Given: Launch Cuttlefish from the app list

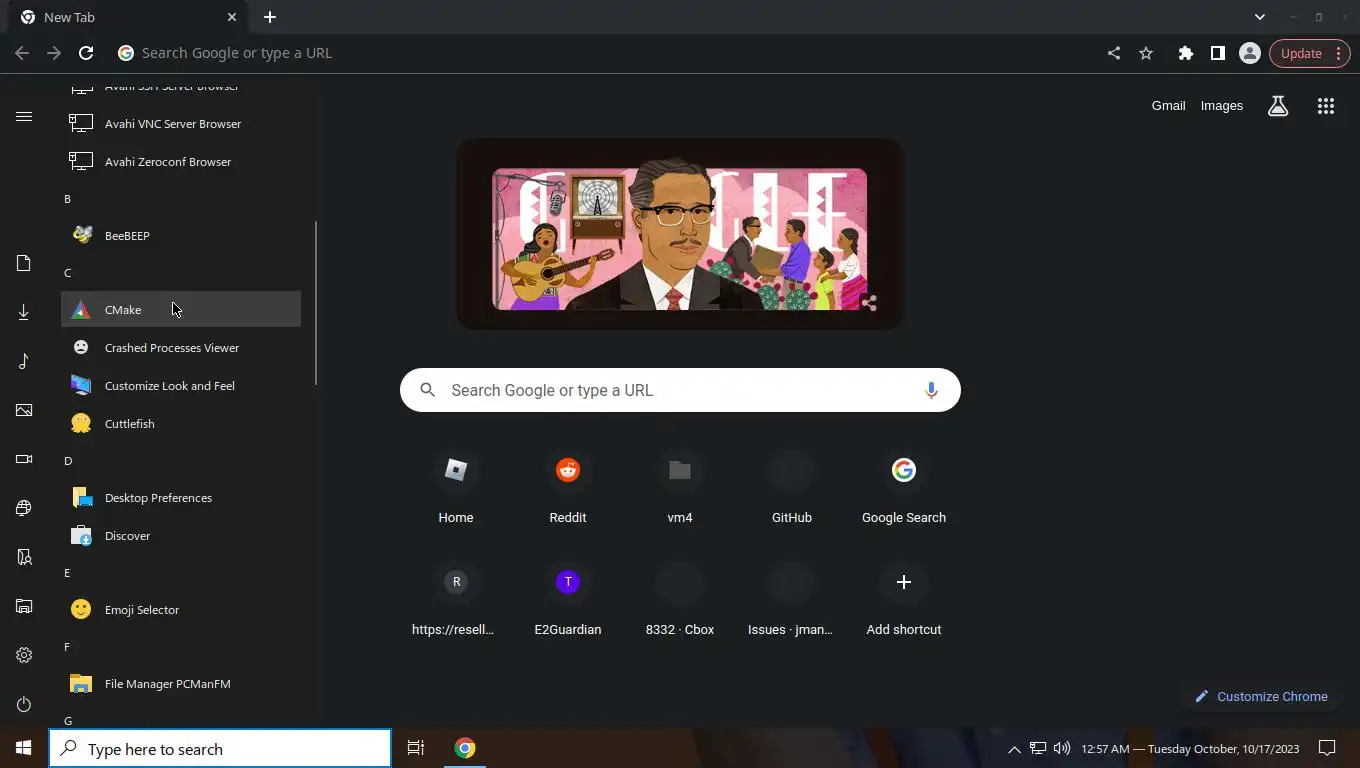Looking at the screenshot, I should click(x=181, y=423).
